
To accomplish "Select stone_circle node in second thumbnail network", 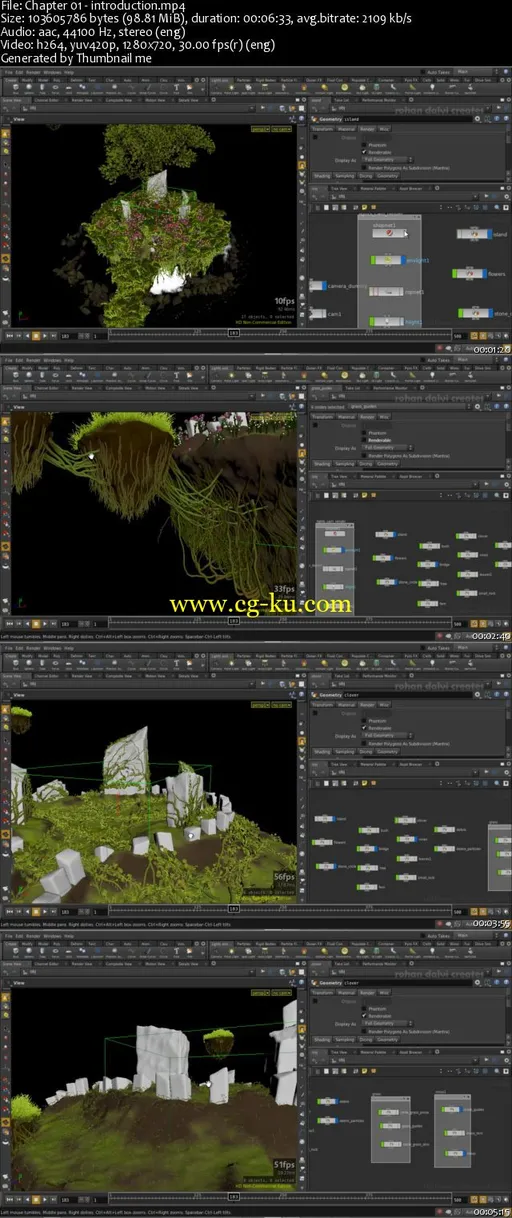I will [x=387, y=582].
